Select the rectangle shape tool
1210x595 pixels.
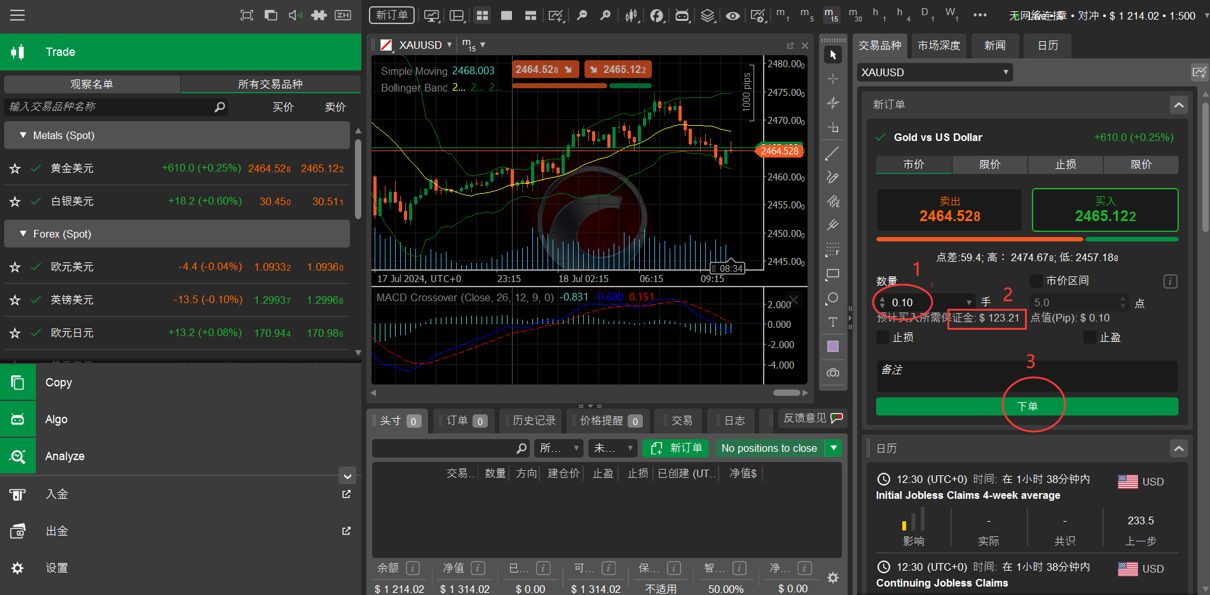coord(833,274)
